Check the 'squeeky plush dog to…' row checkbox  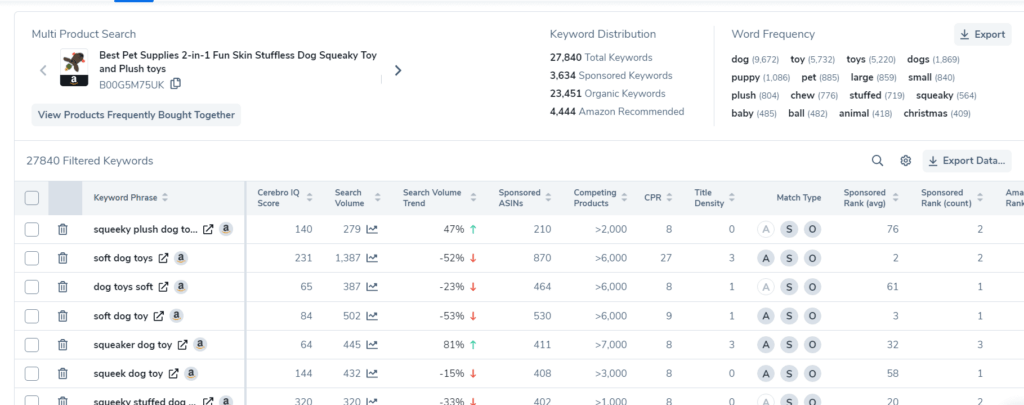point(32,229)
